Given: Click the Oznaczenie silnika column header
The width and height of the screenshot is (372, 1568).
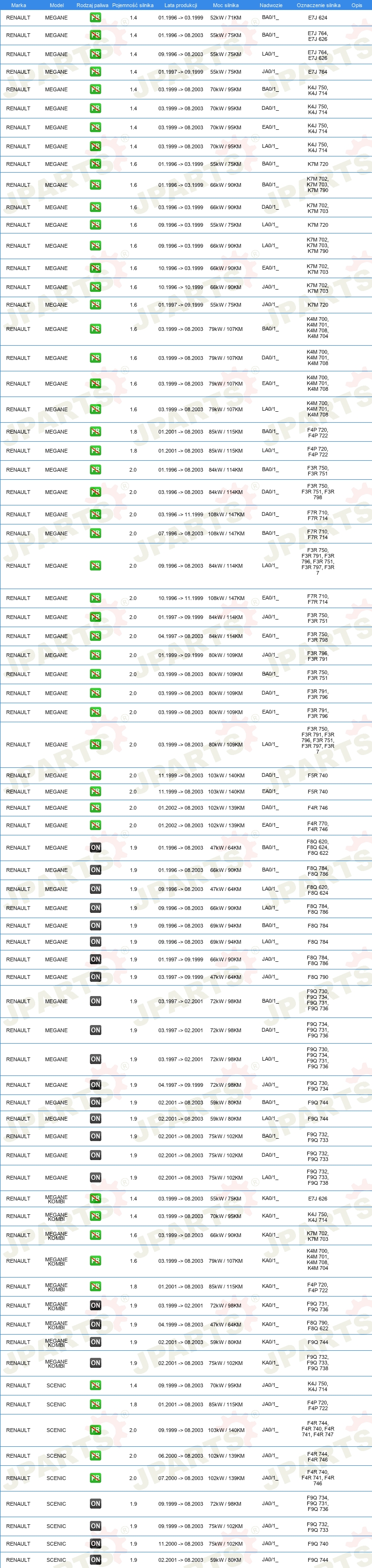Looking at the screenshot, I should [318, 5].
